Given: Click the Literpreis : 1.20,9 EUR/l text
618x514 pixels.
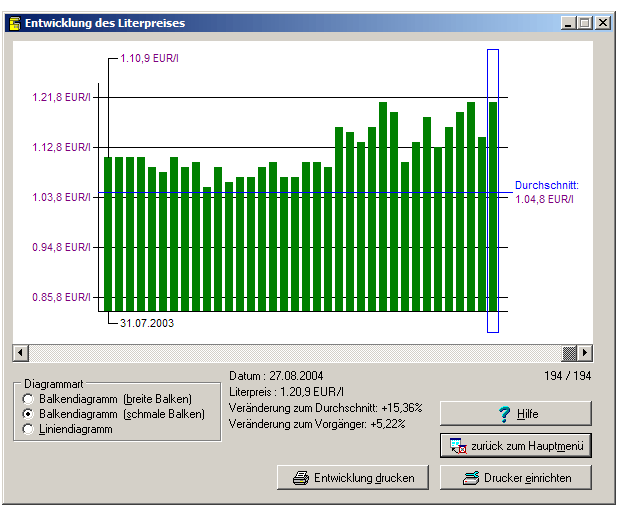Looking at the screenshot, I should pos(286,392).
